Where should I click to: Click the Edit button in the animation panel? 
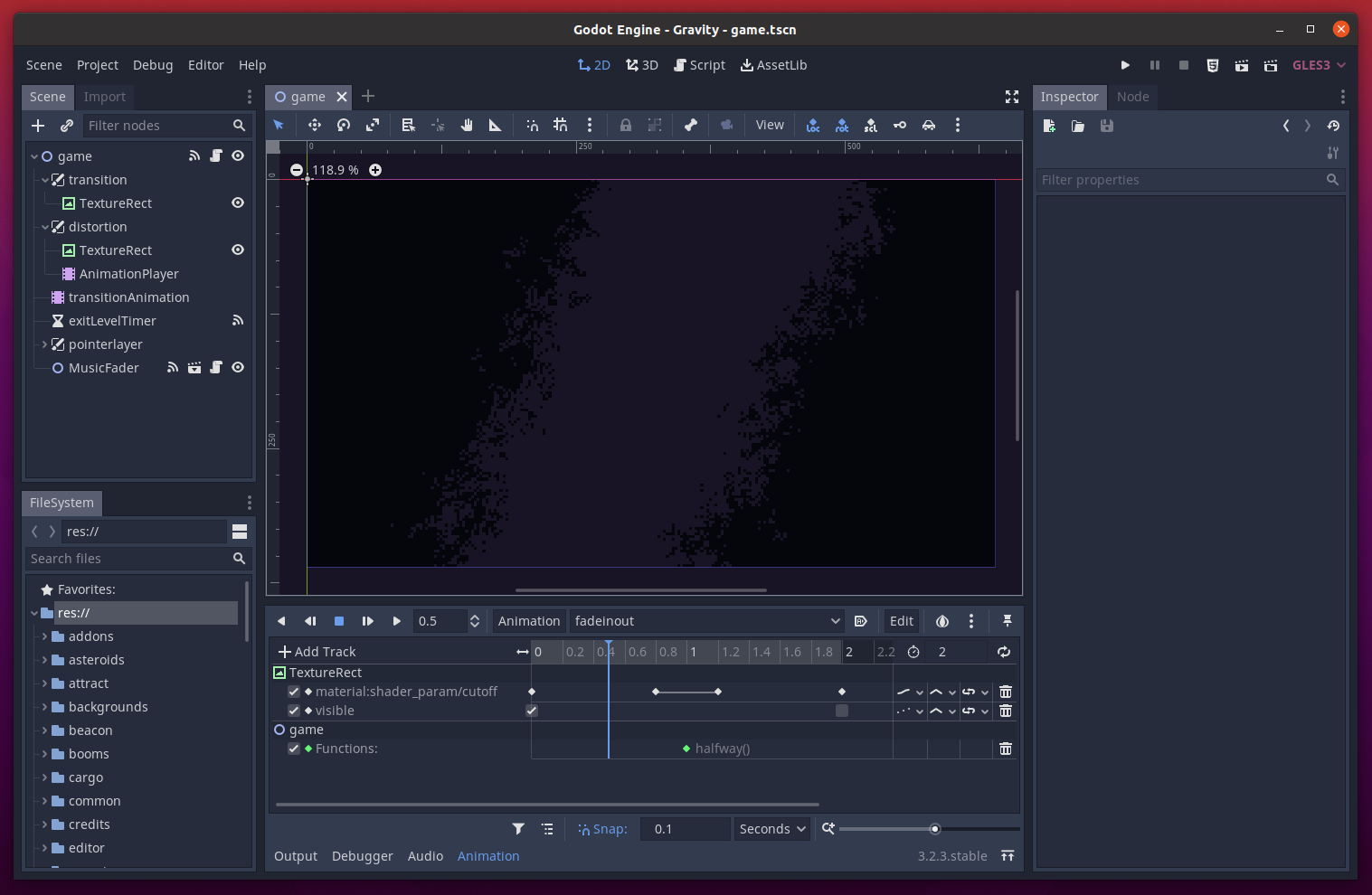tap(900, 621)
